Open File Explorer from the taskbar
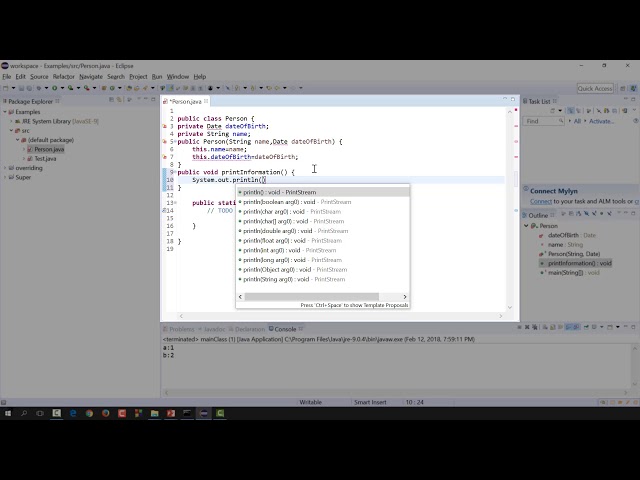 (x=154, y=413)
